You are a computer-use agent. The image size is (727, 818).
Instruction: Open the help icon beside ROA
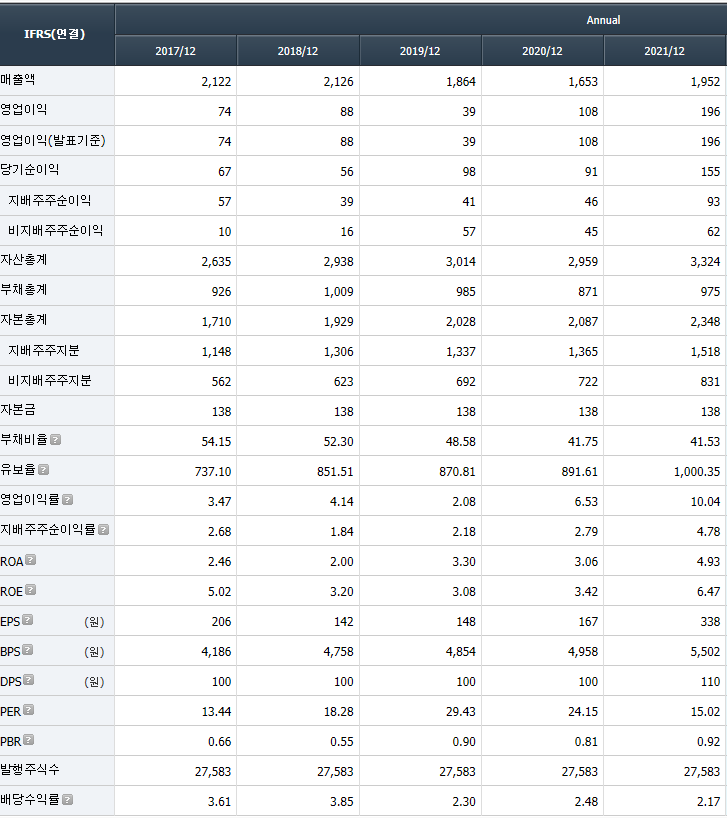[31, 560]
